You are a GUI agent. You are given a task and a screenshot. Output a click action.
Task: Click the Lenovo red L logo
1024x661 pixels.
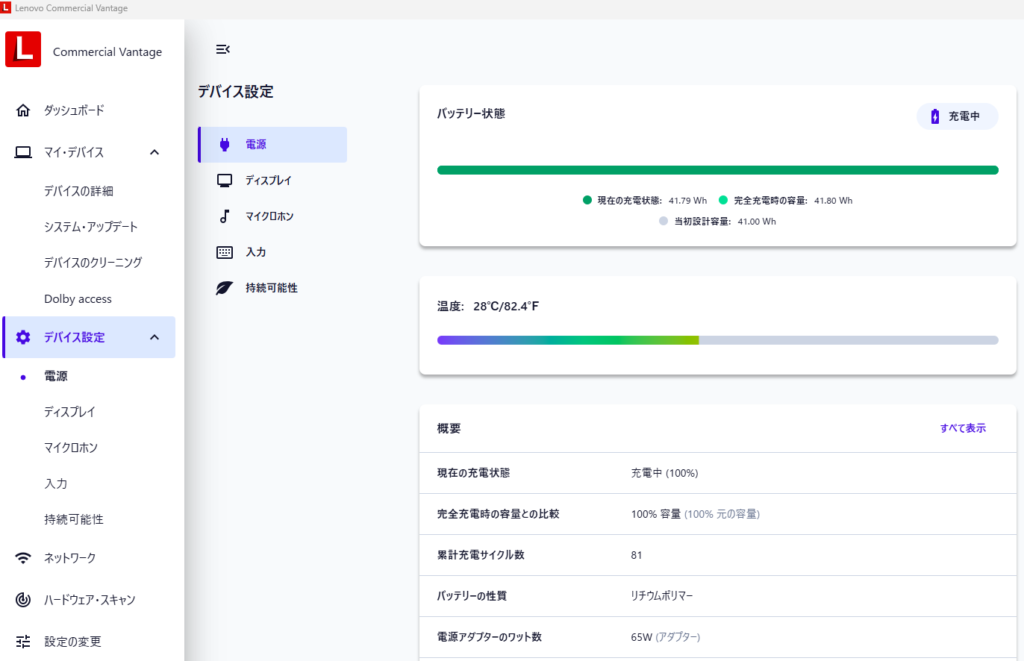[23, 49]
